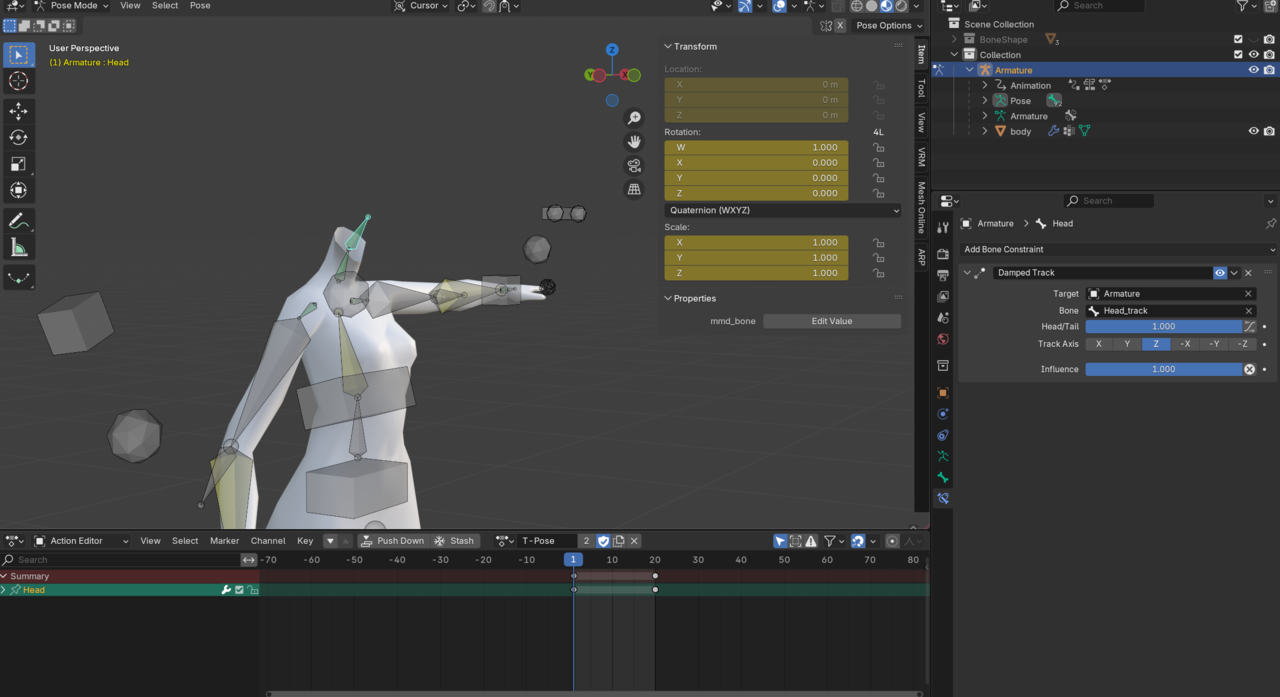The height and width of the screenshot is (697, 1280).
Task: Open the Pose Options dropdown
Action: point(889,26)
